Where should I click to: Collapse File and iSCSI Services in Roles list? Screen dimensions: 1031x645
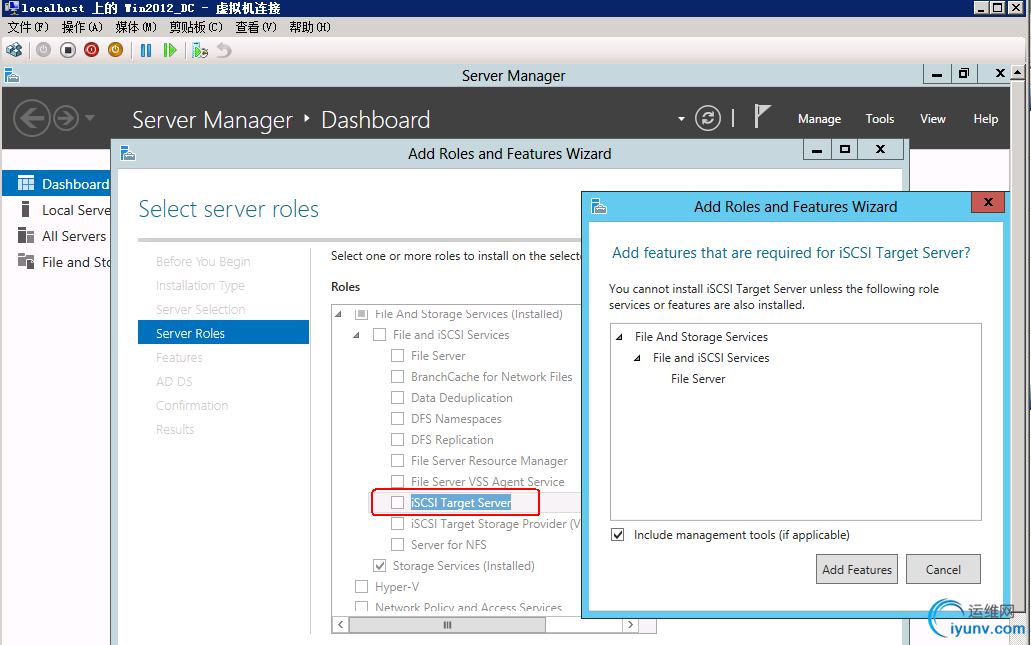point(356,335)
